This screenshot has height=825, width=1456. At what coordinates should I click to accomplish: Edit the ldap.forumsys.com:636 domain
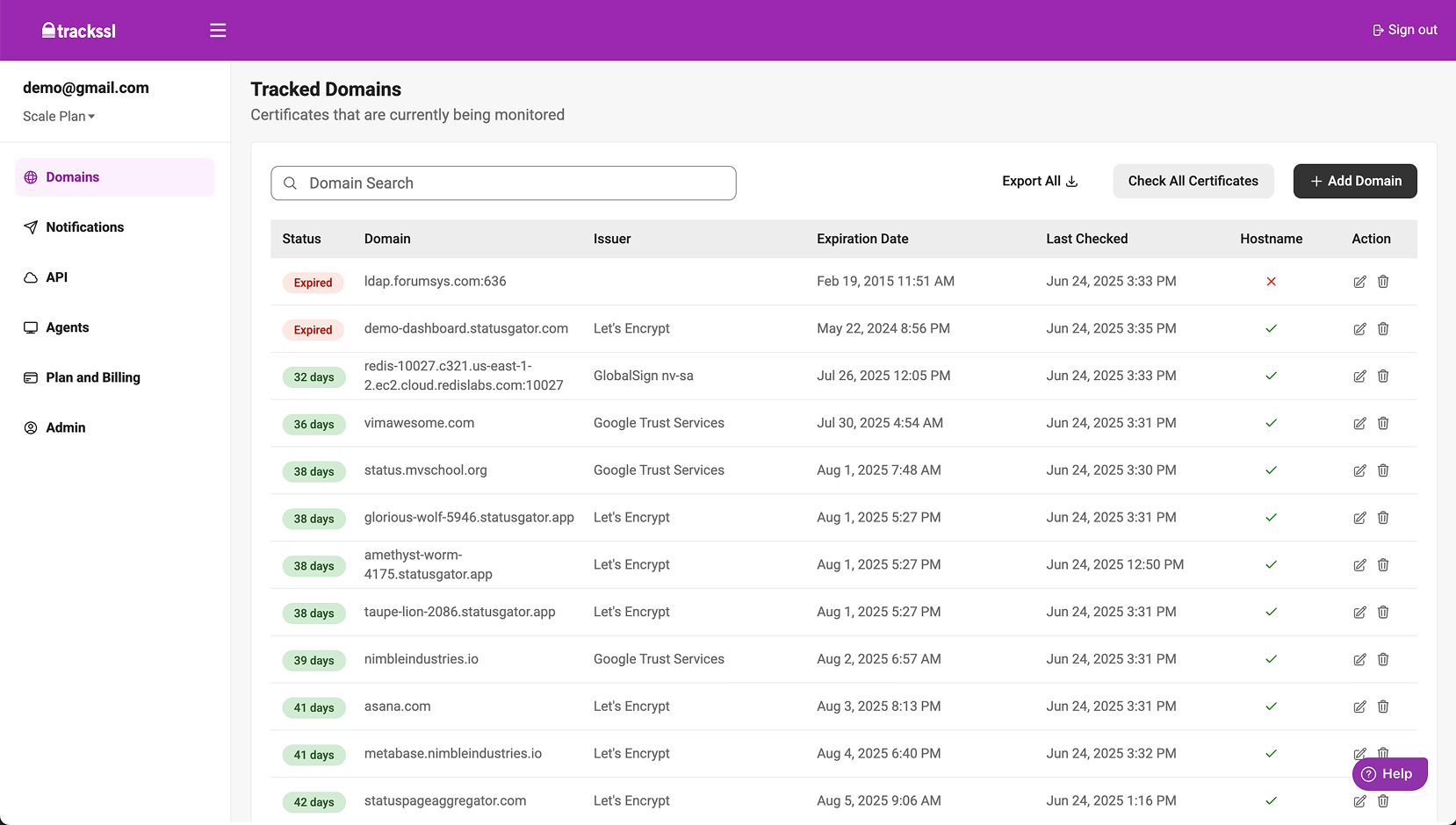[1359, 282]
